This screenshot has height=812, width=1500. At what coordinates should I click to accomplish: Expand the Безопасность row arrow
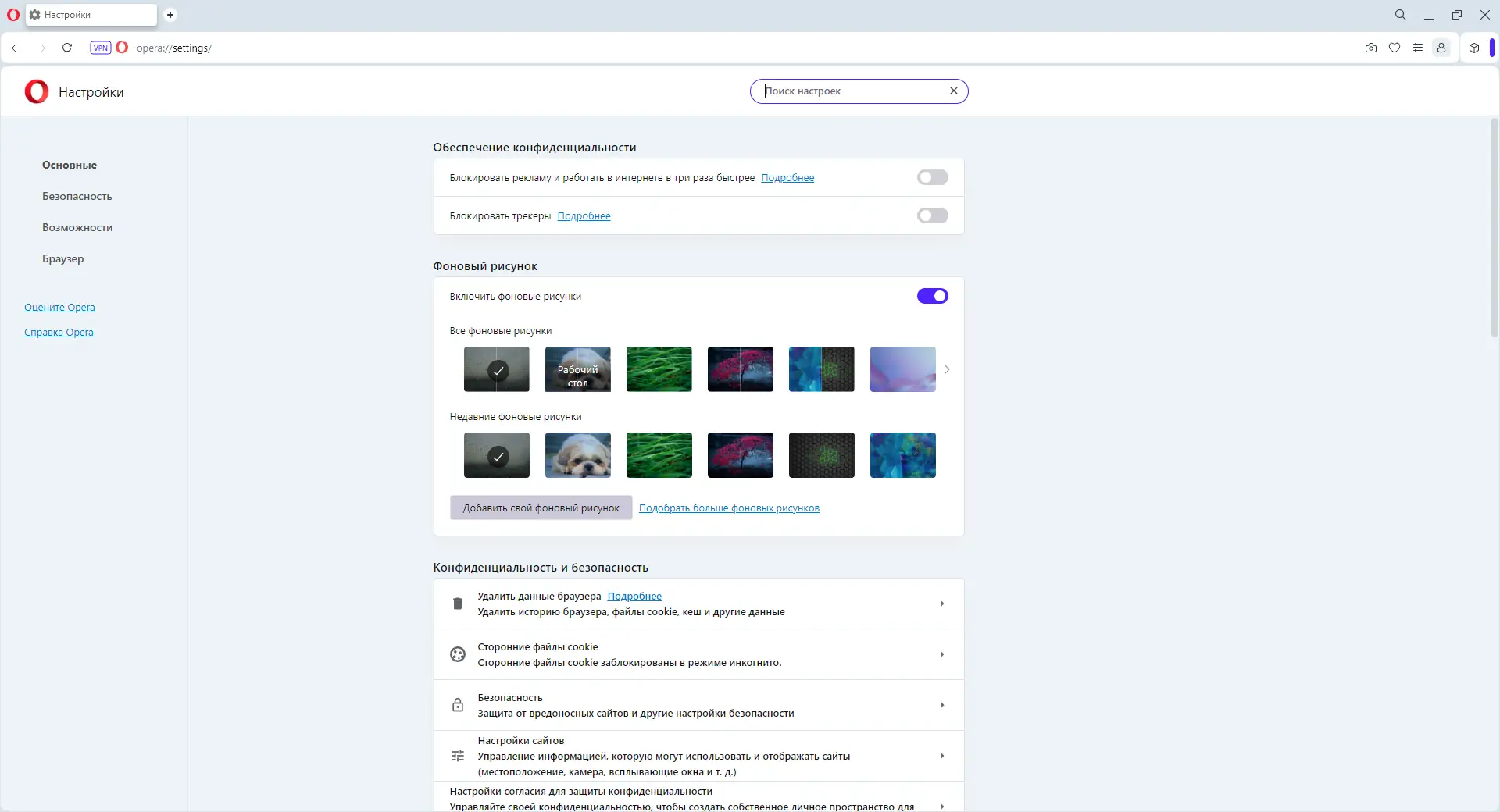[942, 705]
